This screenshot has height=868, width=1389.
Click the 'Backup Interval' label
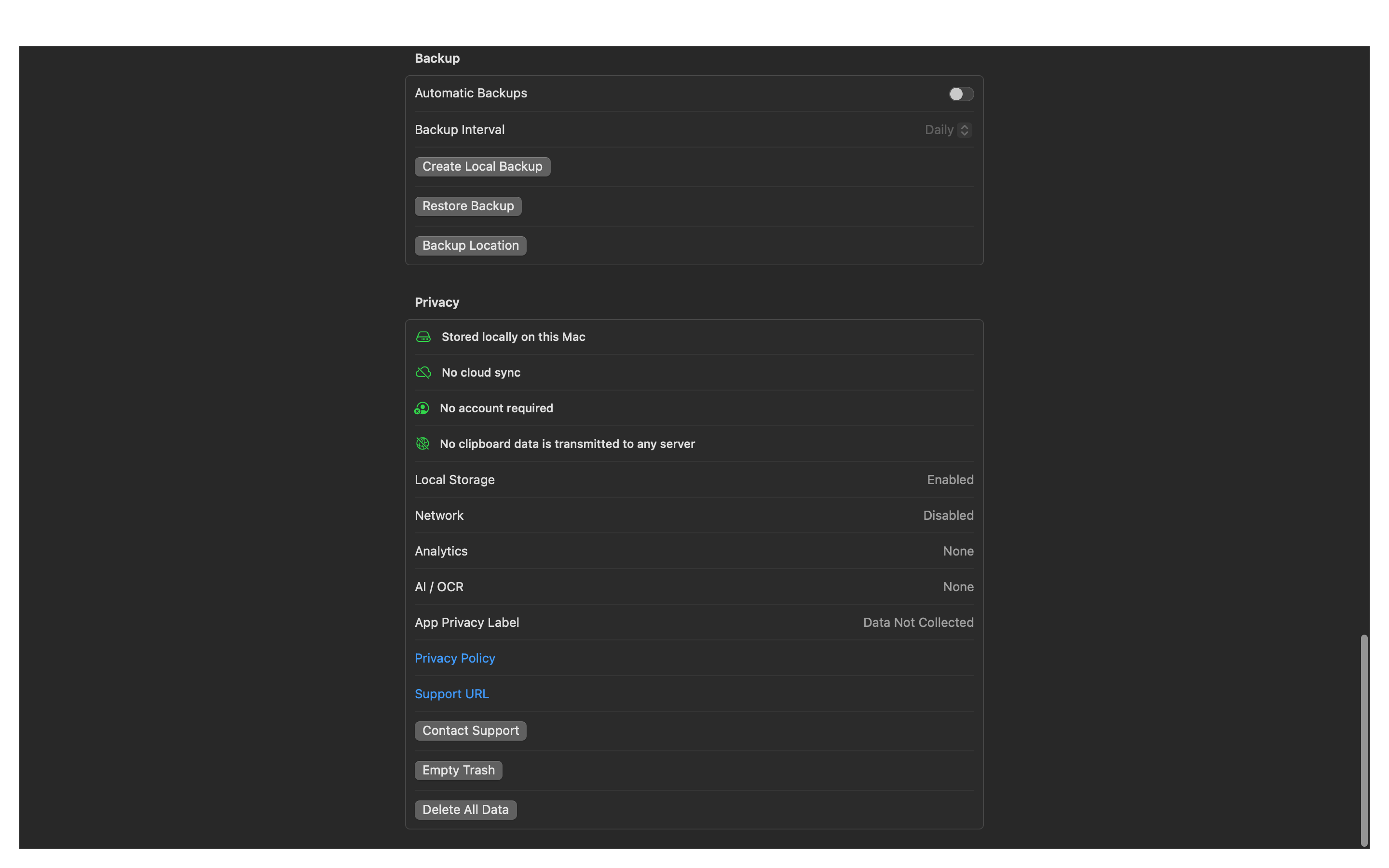coord(460,130)
